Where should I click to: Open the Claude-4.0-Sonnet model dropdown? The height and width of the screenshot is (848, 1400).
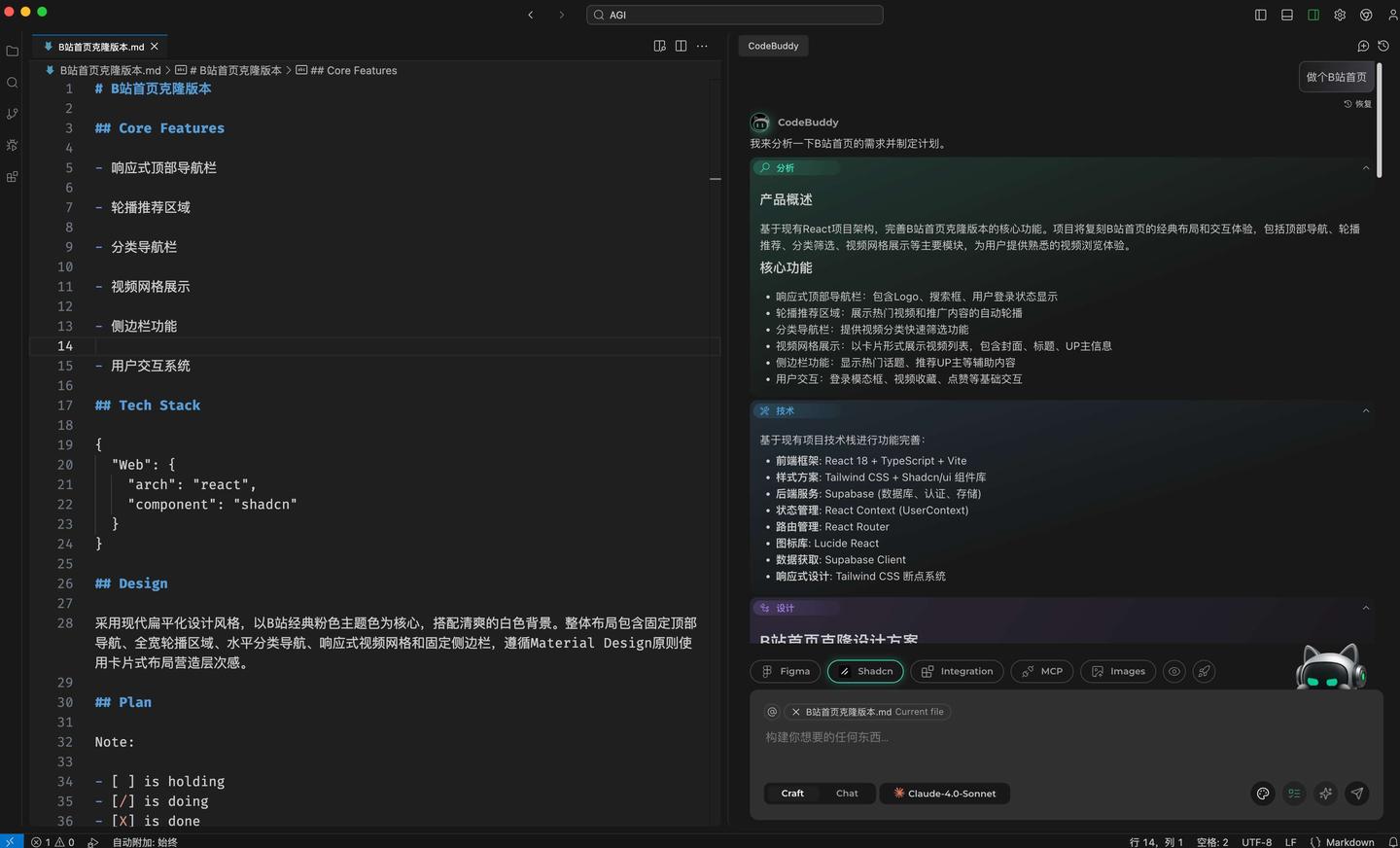945,794
